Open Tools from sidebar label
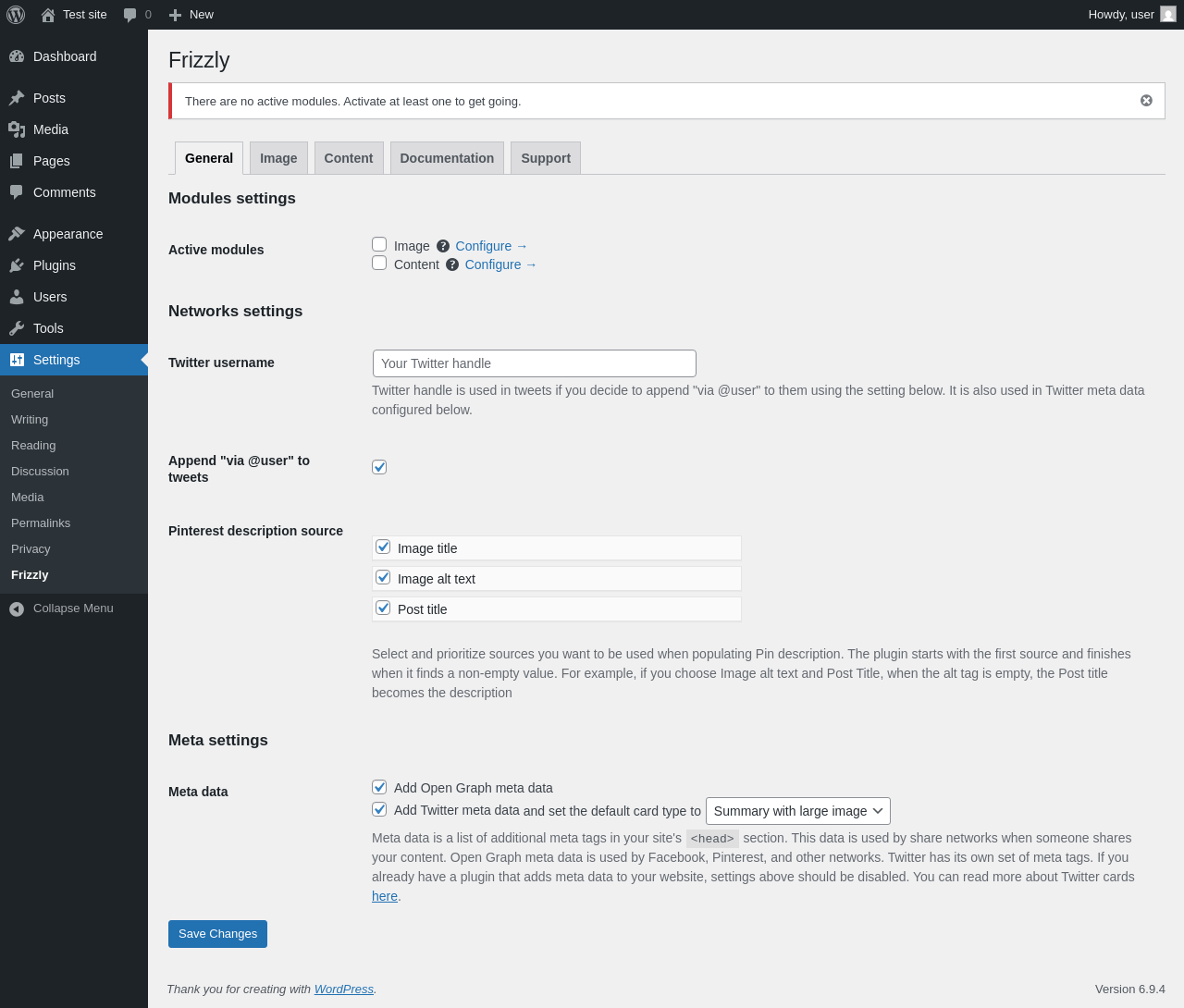This screenshot has height=1008, width=1184. point(48,328)
